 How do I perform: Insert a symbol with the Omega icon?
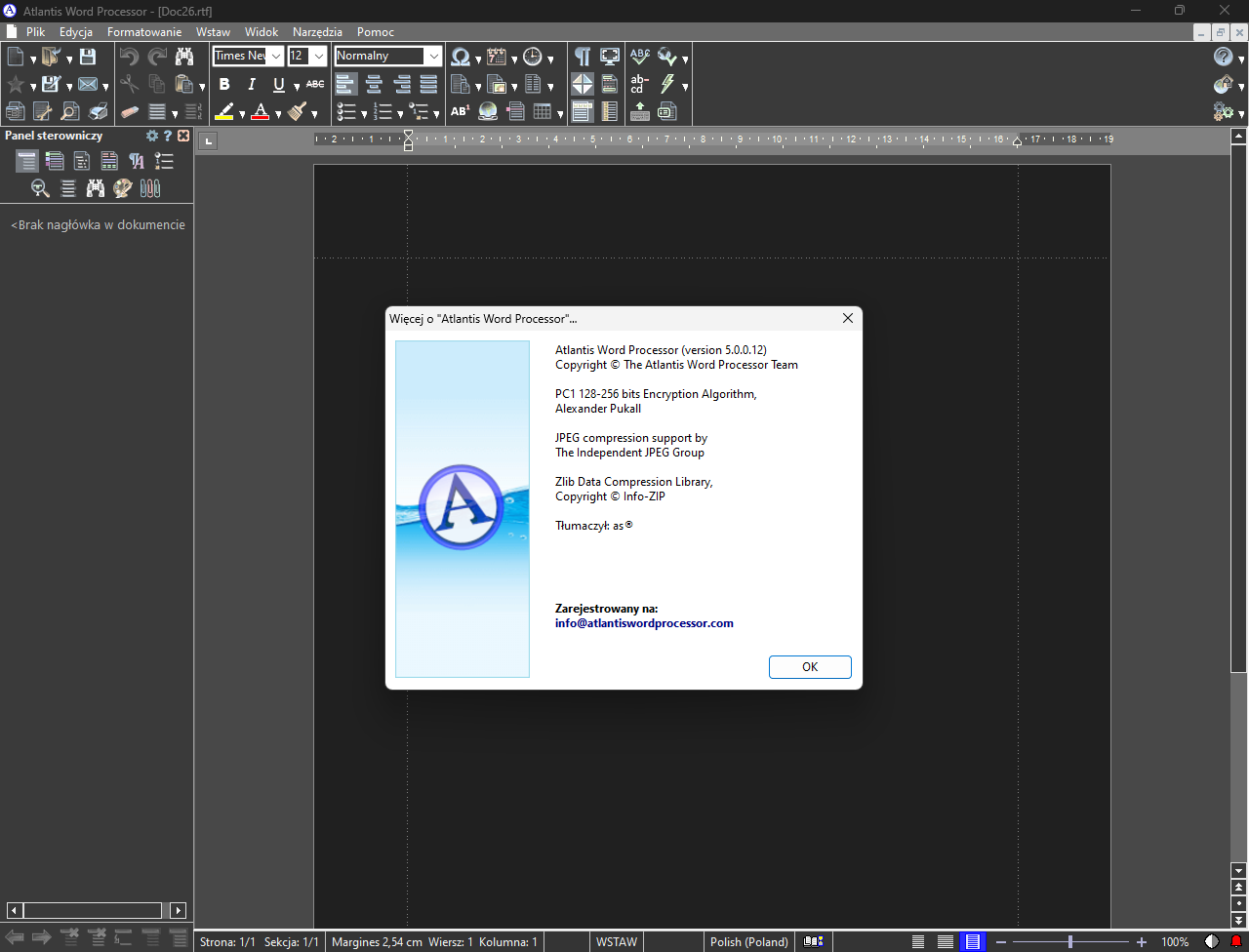click(x=461, y=57)
